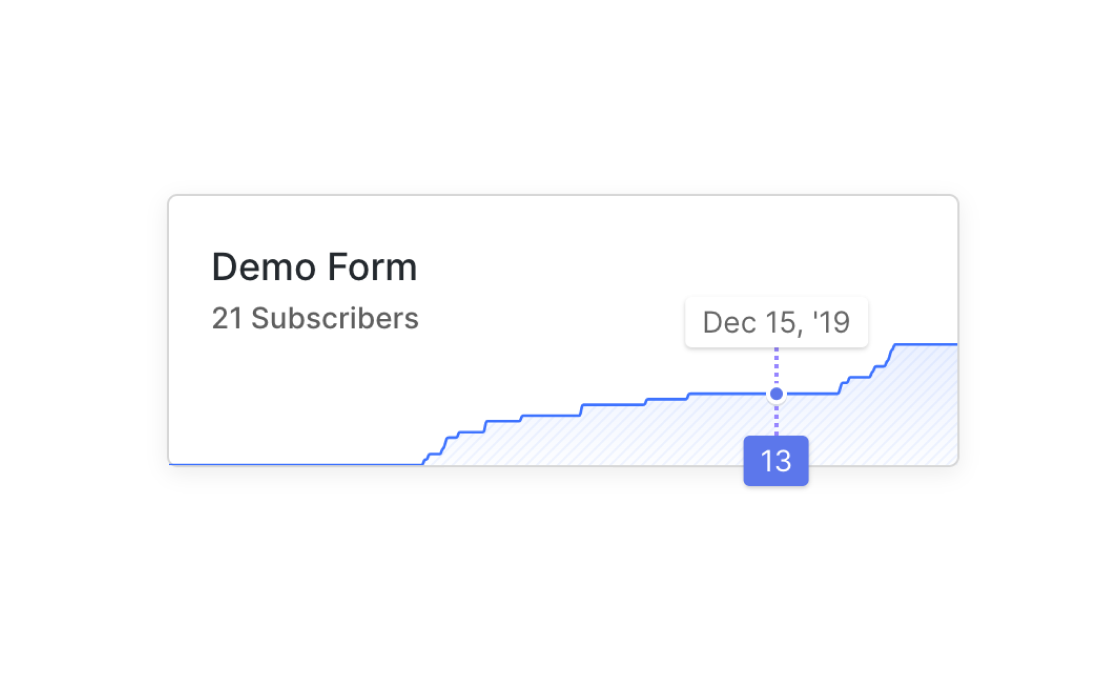Select the highlighted data point dot
This screenshot has width=1120, height=678.
coord(776,394)
